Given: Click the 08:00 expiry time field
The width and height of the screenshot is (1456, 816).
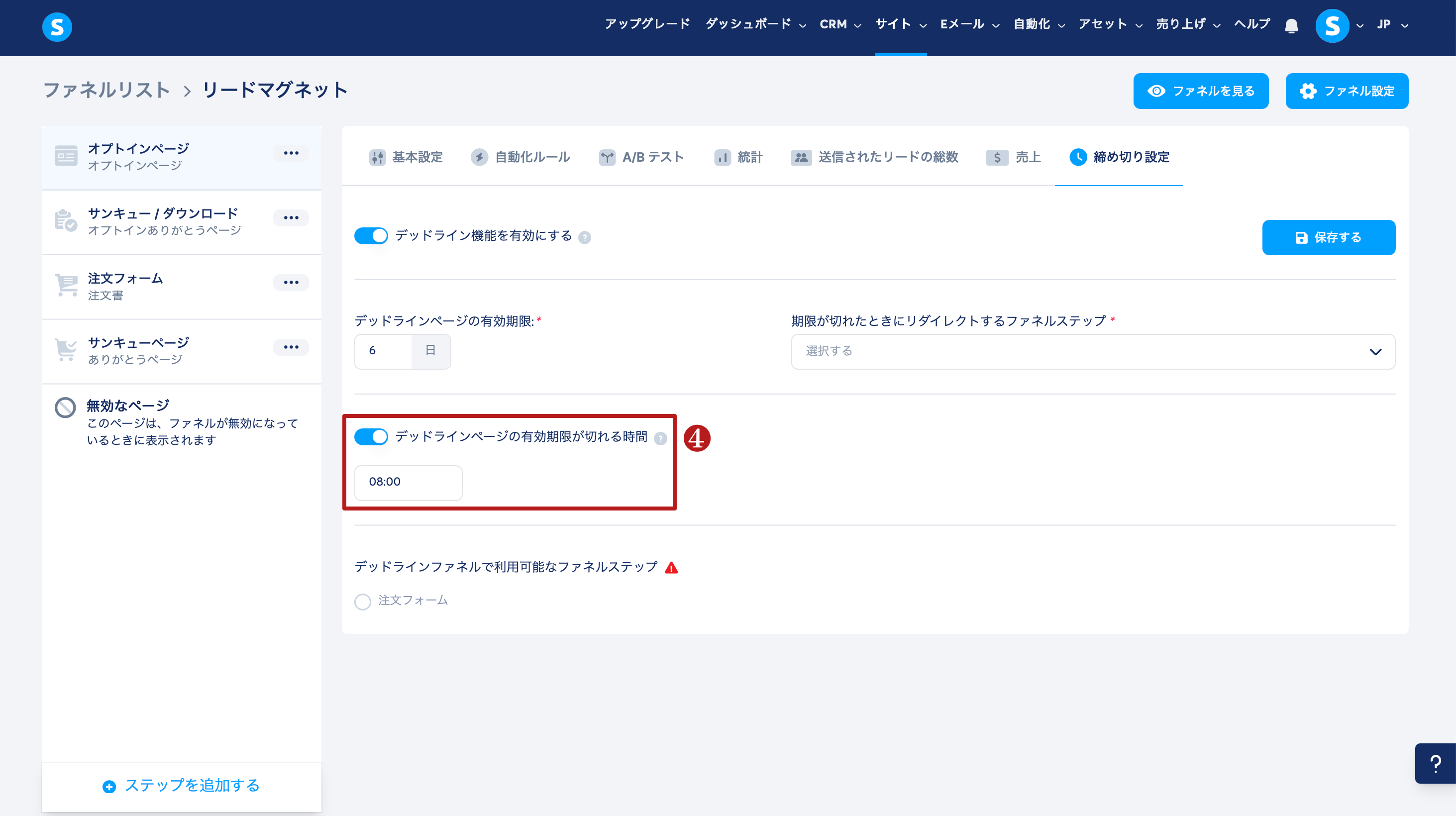Looking at the screenshot, I should [x=408, y=482].
